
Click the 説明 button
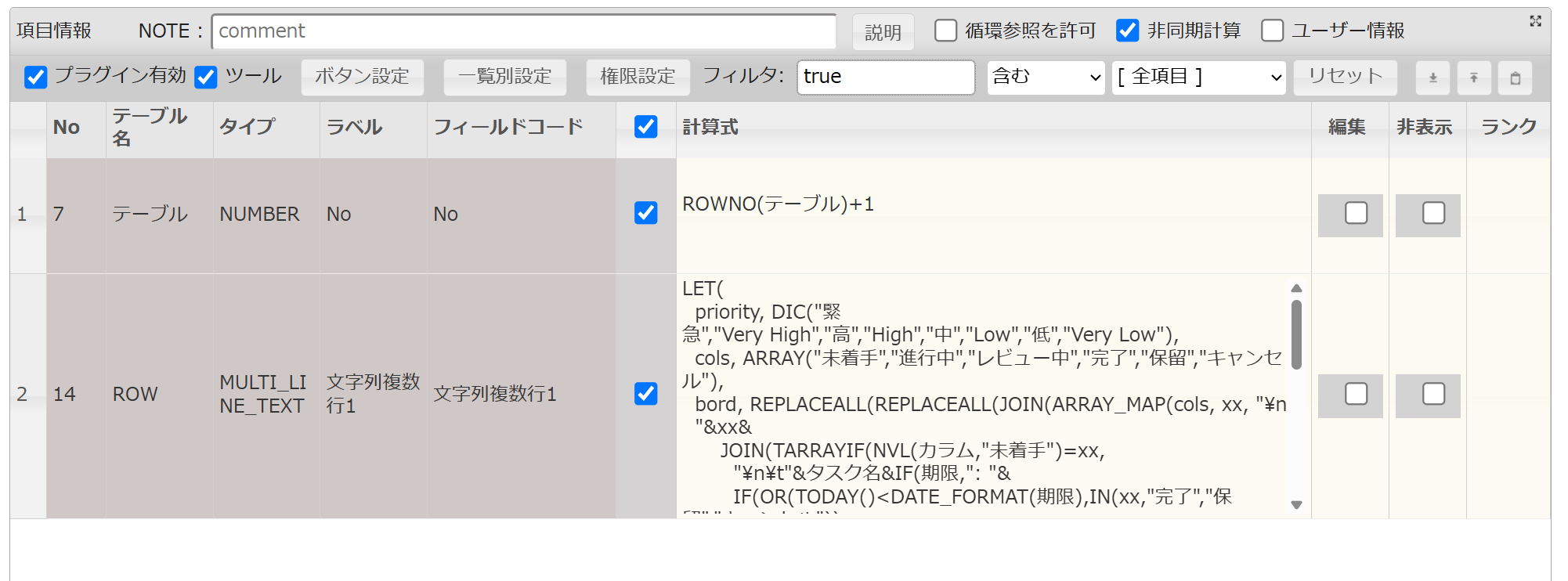tap(883, 32)
